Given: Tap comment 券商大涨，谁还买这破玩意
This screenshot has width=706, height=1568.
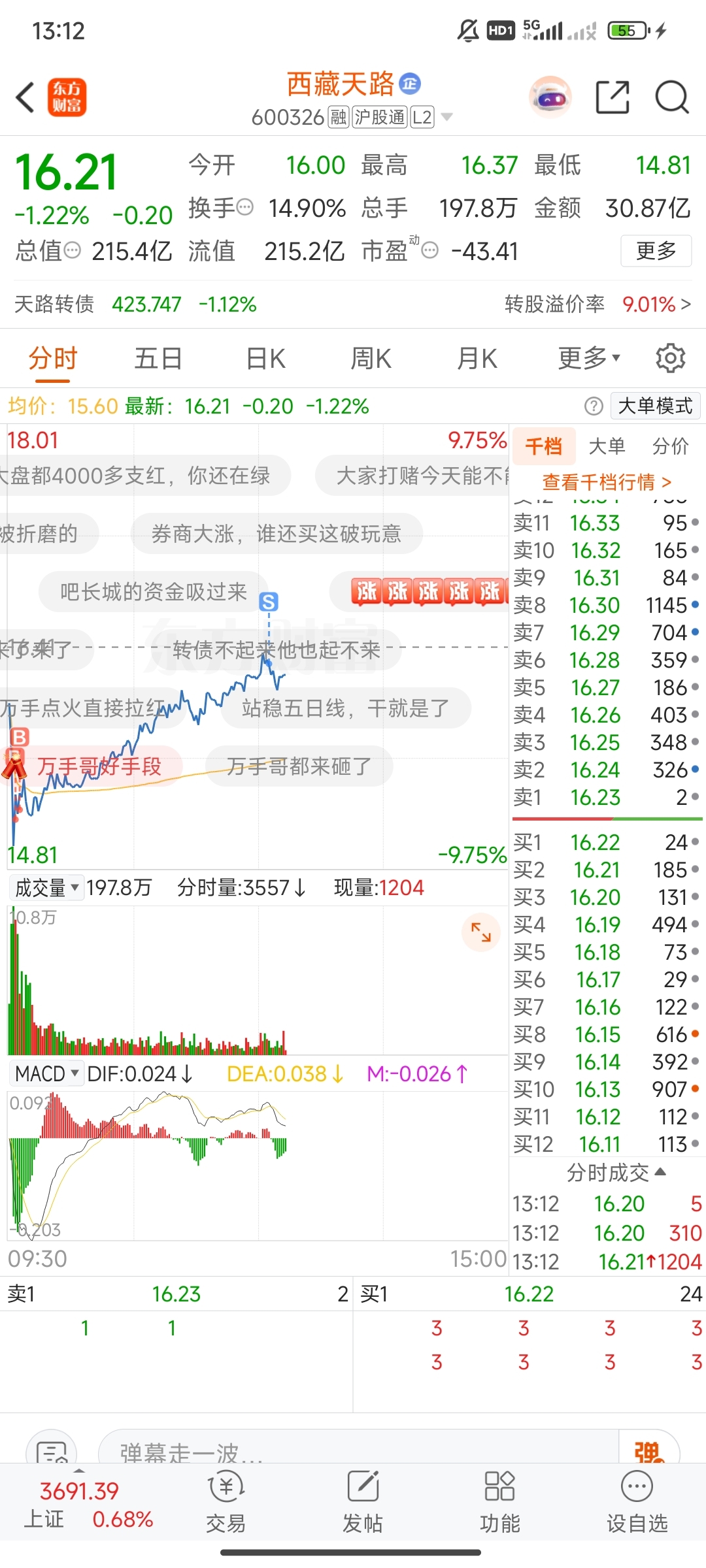Looking at the screenshot, I should pos(277,534).
